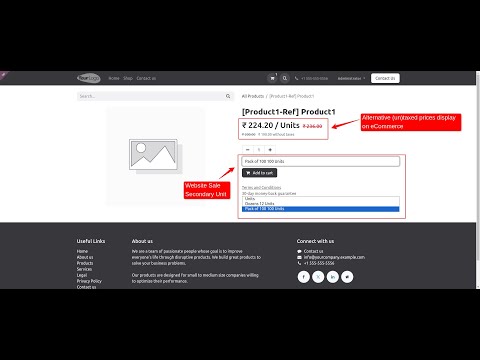Screen dimensions: 480x360
Task: Click the footer +1 555-555-5556 phone number
Action: pyautogui.click(x=319, y=263)
